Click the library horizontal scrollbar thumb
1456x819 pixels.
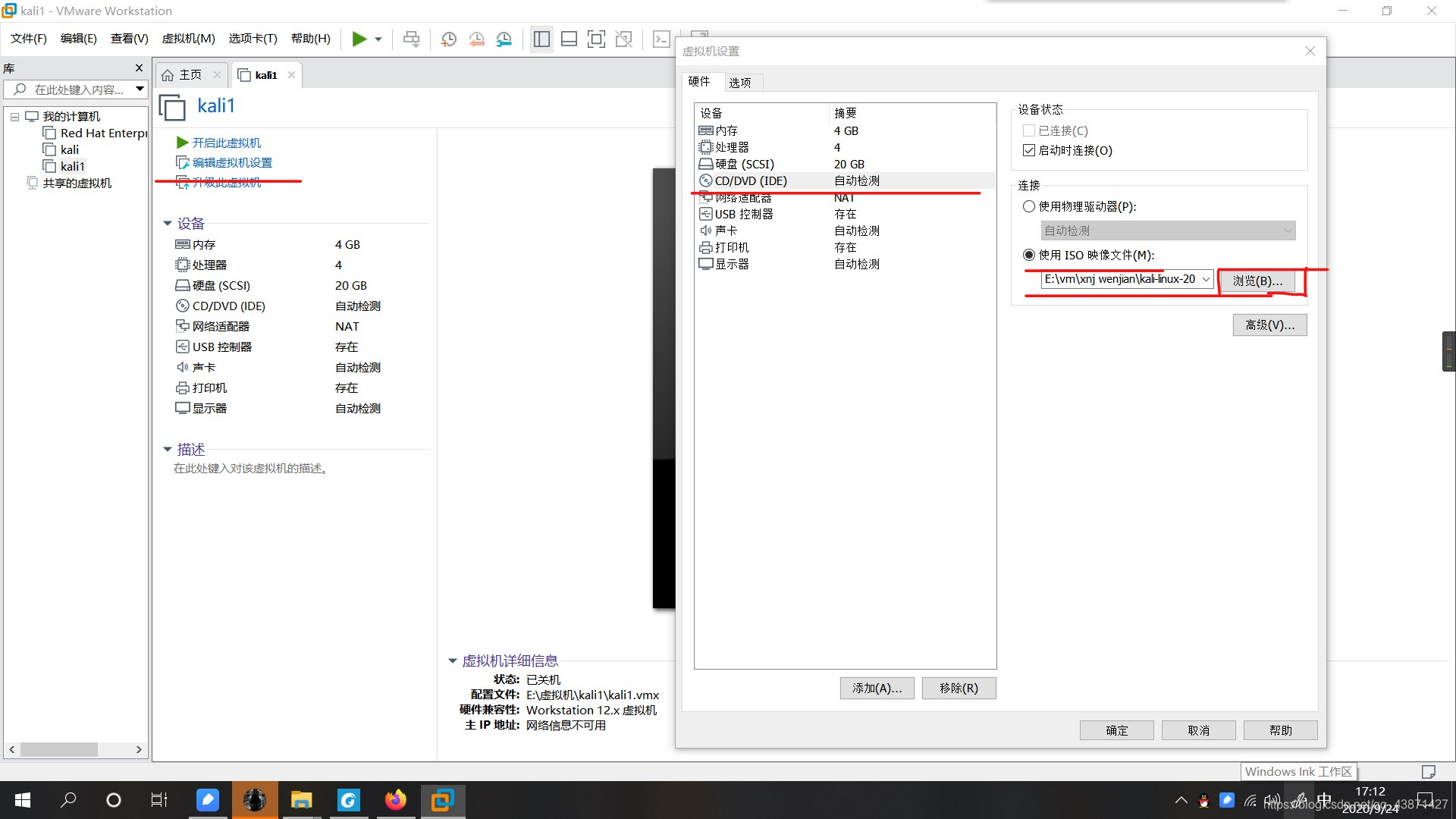coord(59,750)
